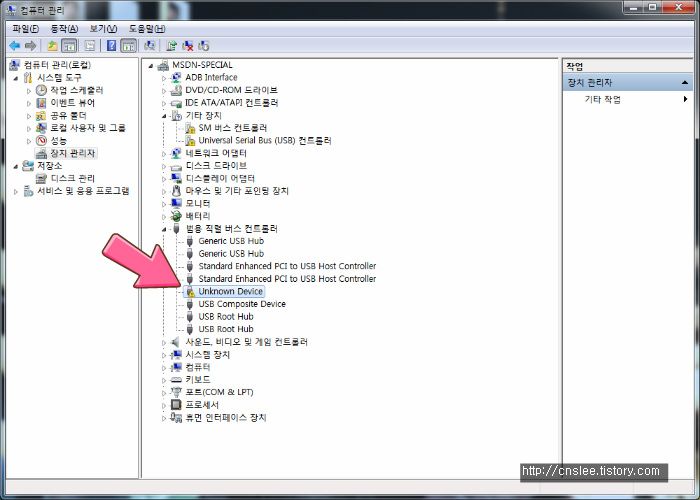Image resolution: width=700 pixels, height=500 pixels.
Task: Expand the ADB Interface node
Action: (x=164, y=78)
